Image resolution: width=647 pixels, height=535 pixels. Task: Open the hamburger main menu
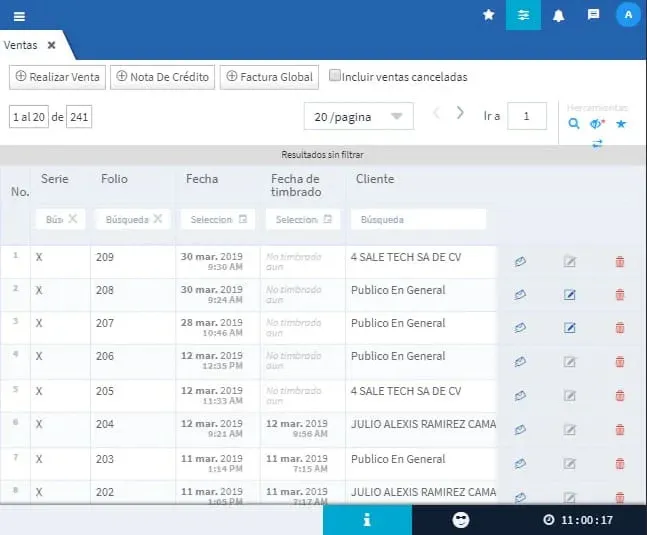[x=19, y=16]
